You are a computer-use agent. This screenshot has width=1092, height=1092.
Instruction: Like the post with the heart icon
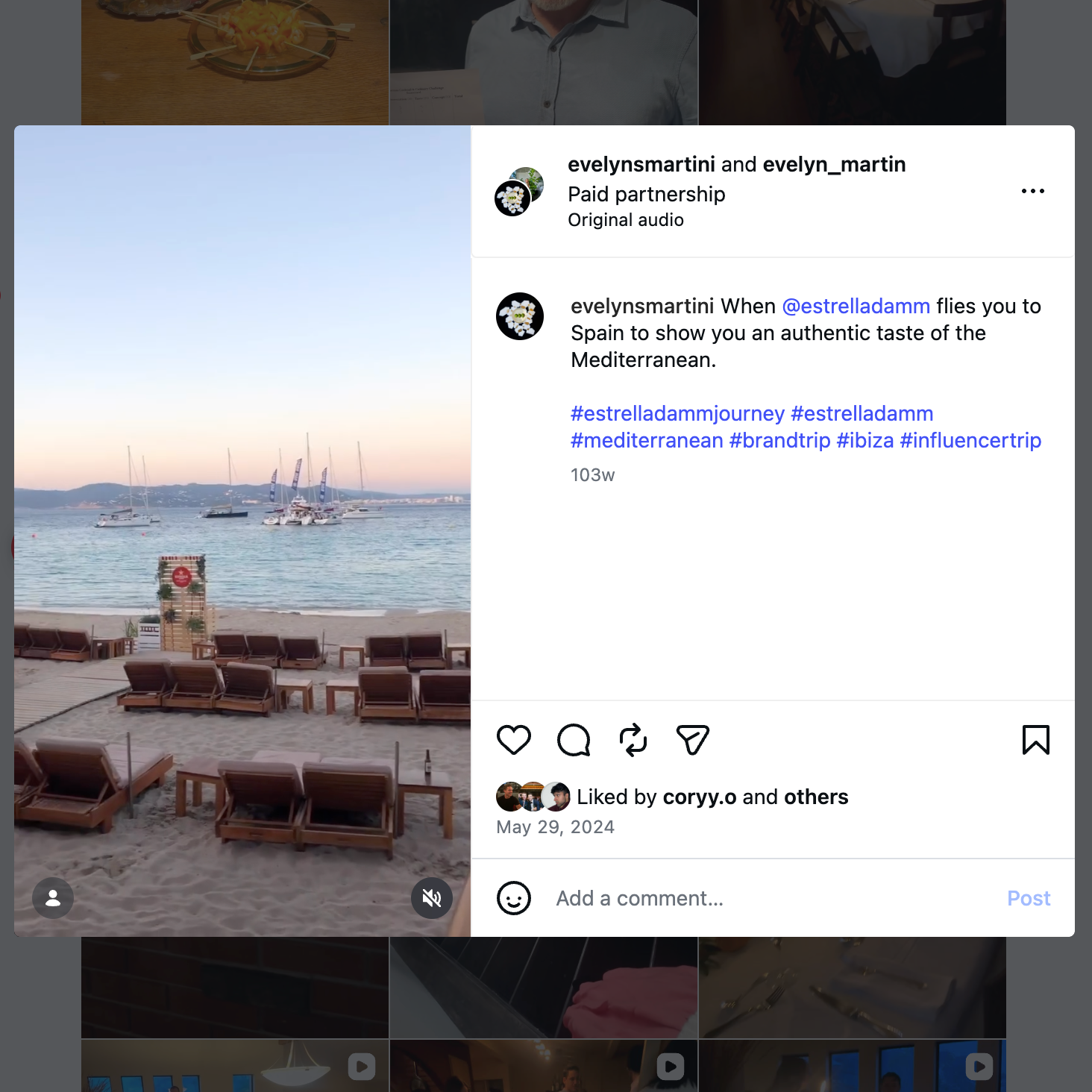point(514,740)
